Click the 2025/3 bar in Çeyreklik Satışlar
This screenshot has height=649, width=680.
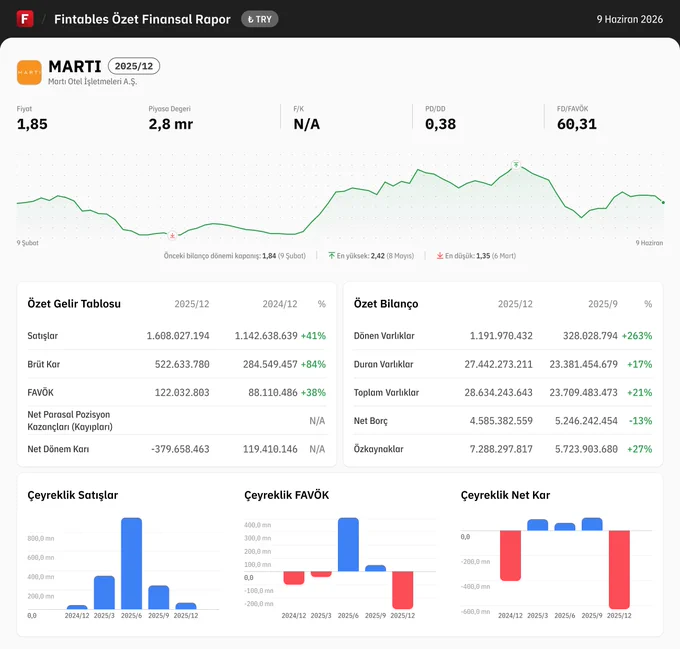104,593
